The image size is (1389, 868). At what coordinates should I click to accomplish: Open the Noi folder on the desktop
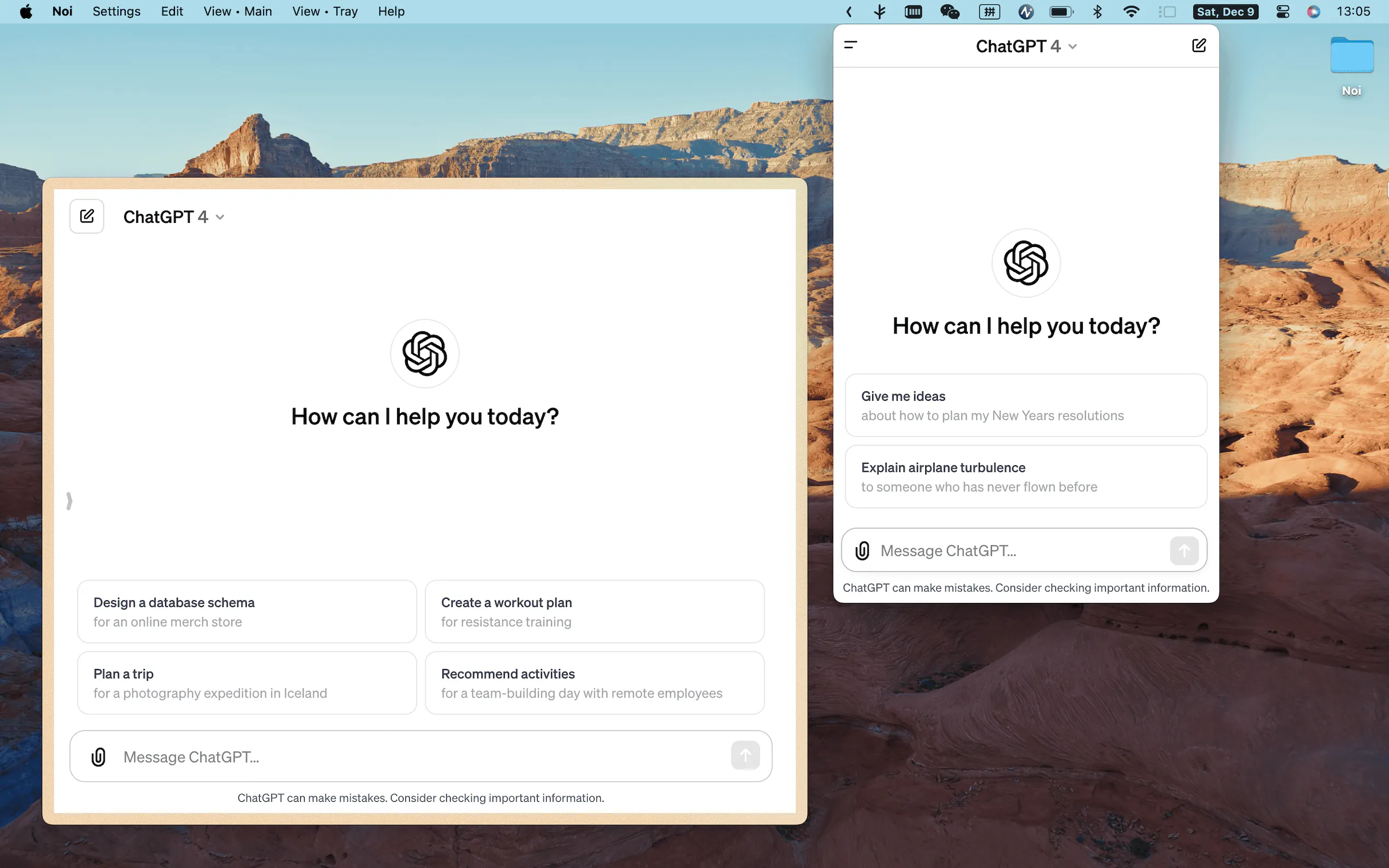(1352, 66)
